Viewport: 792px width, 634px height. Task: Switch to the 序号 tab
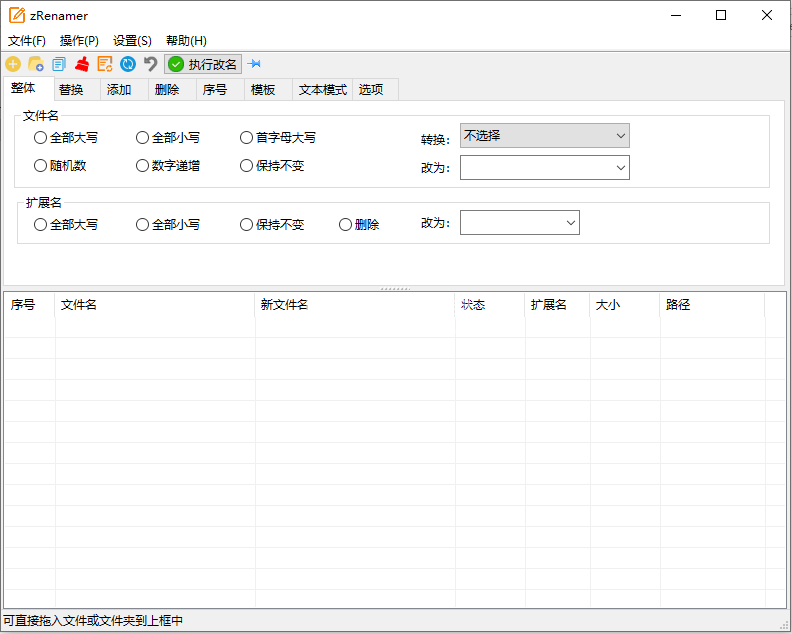[220, 89]
